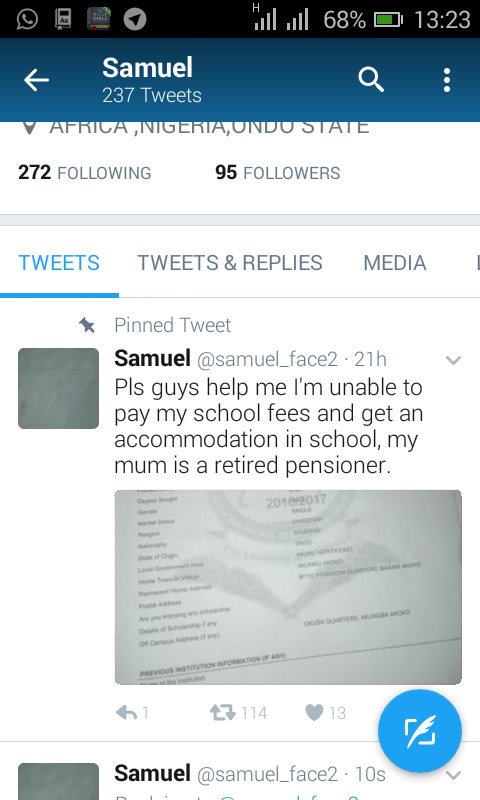Open the search magnifier icon
This screenshot has height=800, width=480.
371,80
